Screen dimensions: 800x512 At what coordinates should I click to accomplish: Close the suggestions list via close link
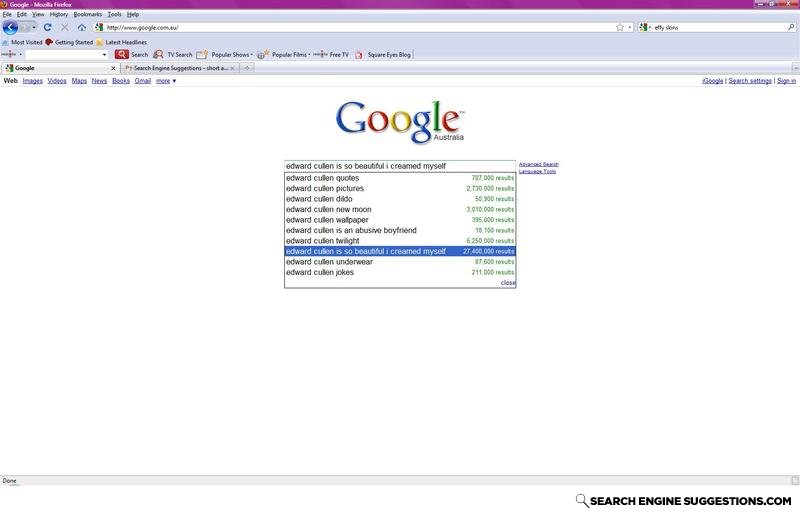pyautogui.click(x=508, y=283)
